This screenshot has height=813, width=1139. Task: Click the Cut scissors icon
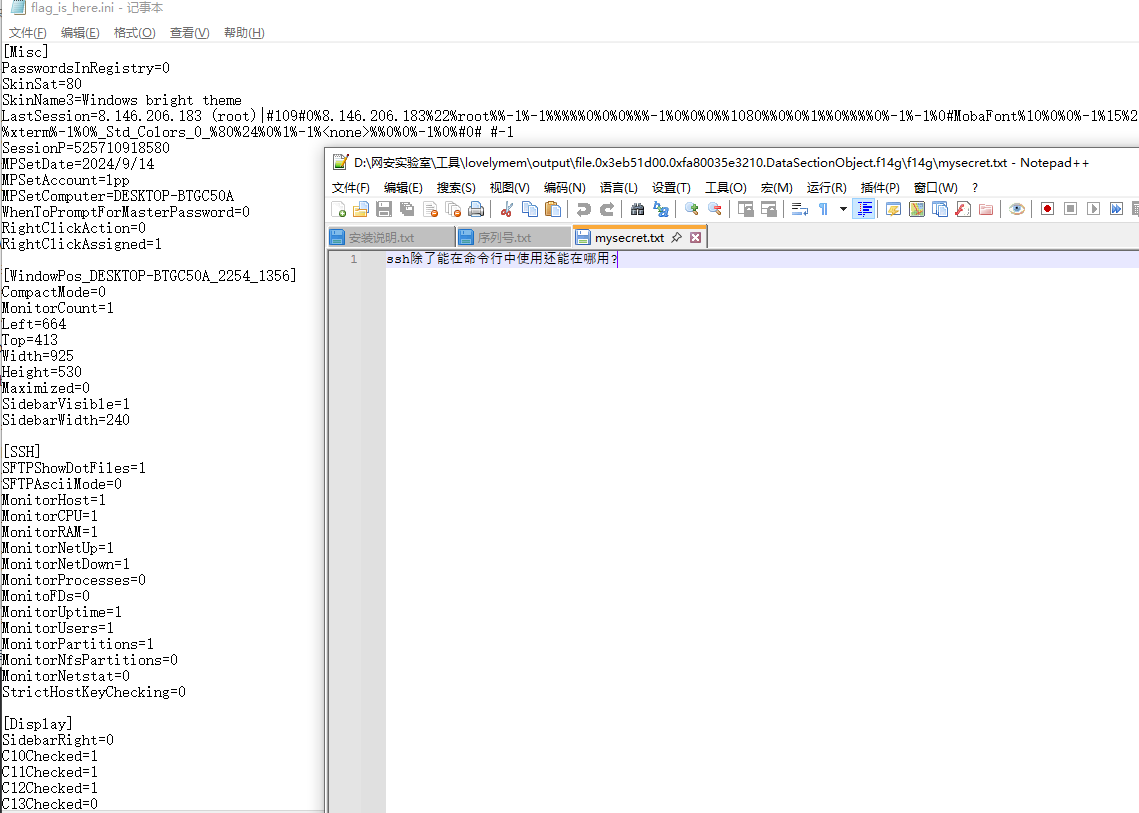[507, 209]
